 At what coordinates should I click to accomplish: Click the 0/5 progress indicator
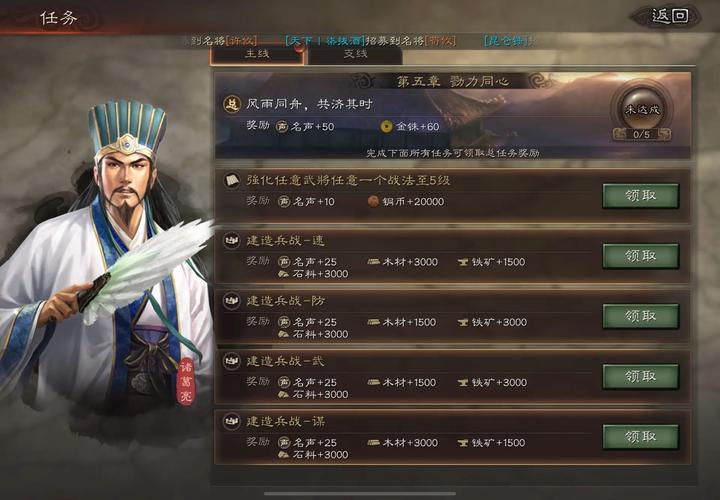click(x=641, y=135)
